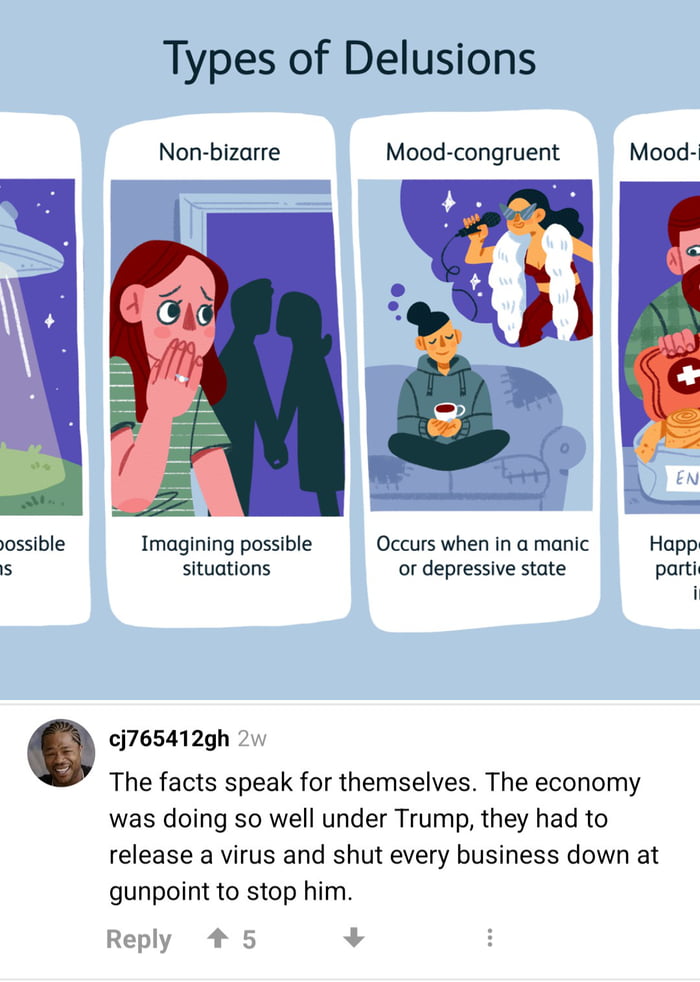The width and height of the screenshot is (700, 982).
Task: Click the upvote count number 5
Action: (x=249, y=939)
